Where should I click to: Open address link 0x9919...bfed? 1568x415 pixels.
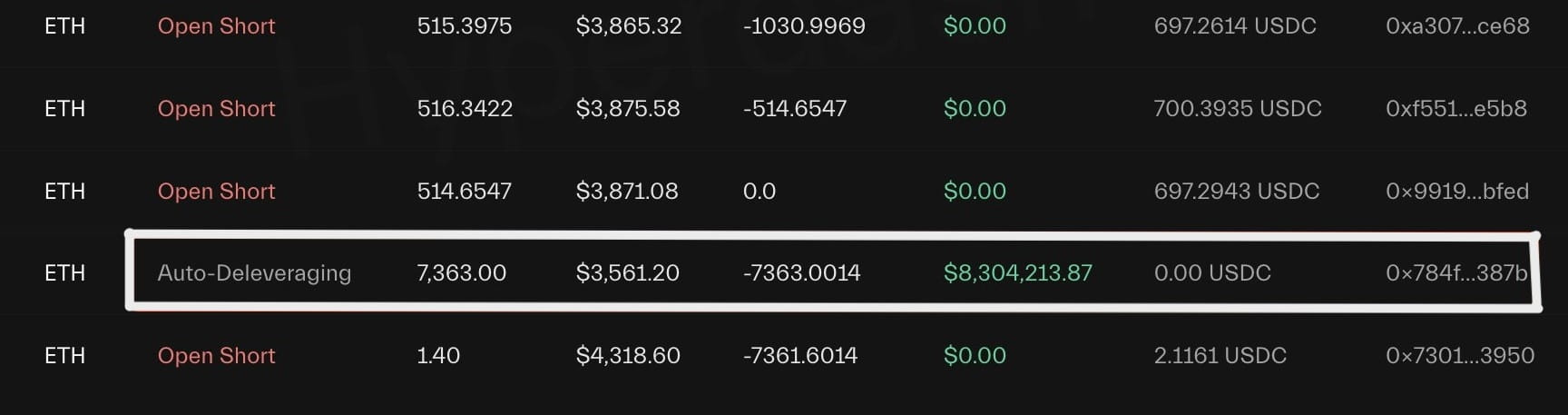point(1456,192)
